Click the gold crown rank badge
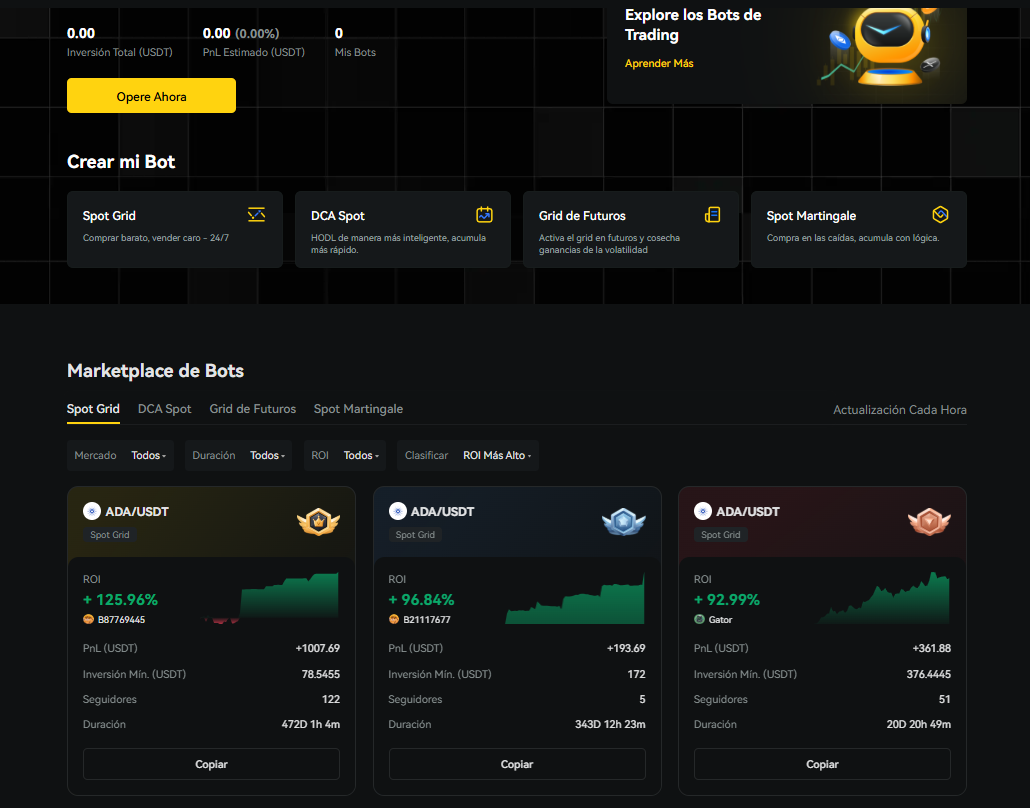 [x=318, y=522]
